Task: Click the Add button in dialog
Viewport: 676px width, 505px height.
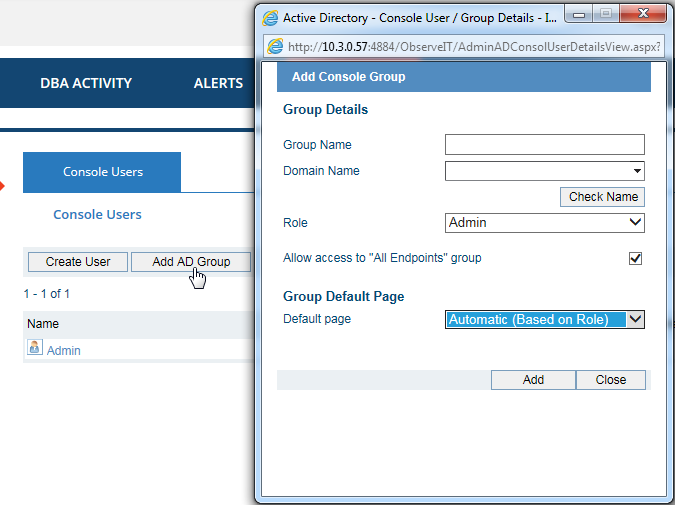Action: tap(533, 380)
